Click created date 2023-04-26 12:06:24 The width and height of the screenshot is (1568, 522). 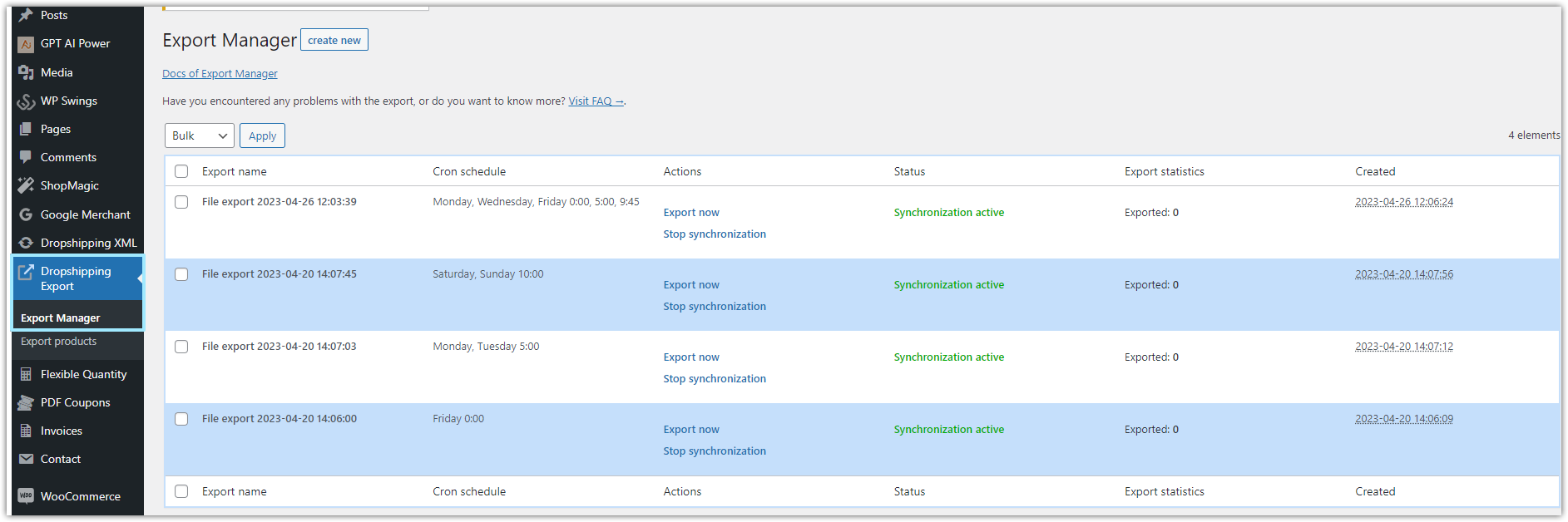(1404, 202)
